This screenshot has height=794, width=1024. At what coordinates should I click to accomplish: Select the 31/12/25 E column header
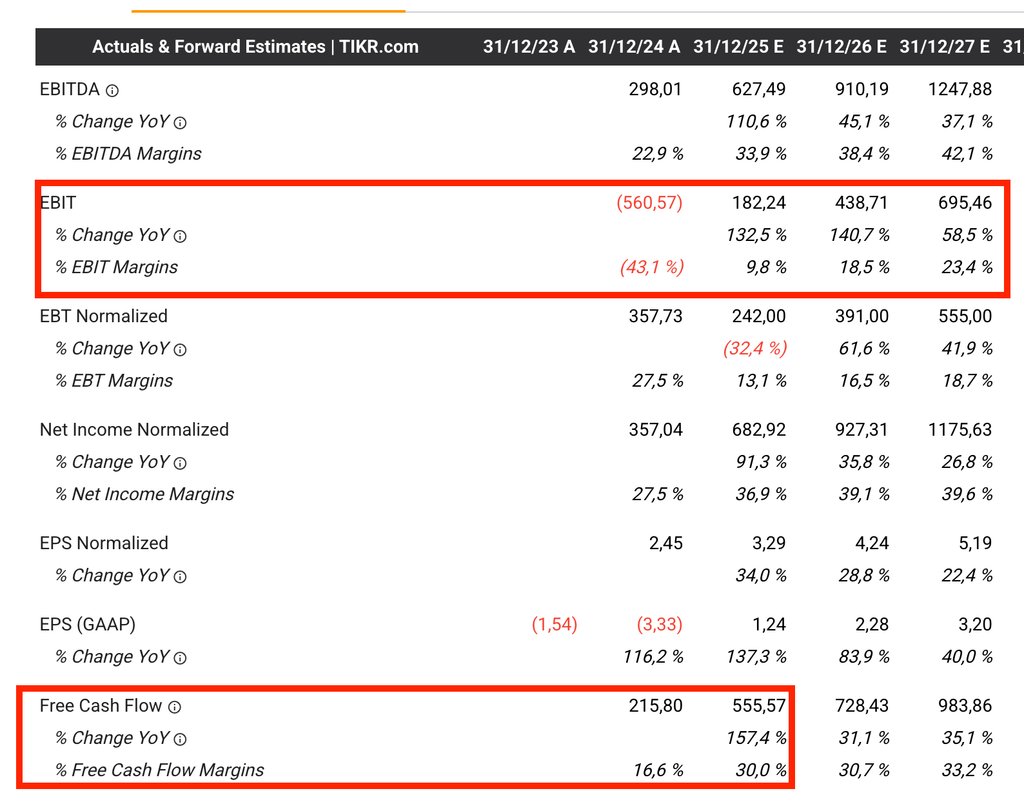point(738,47)
